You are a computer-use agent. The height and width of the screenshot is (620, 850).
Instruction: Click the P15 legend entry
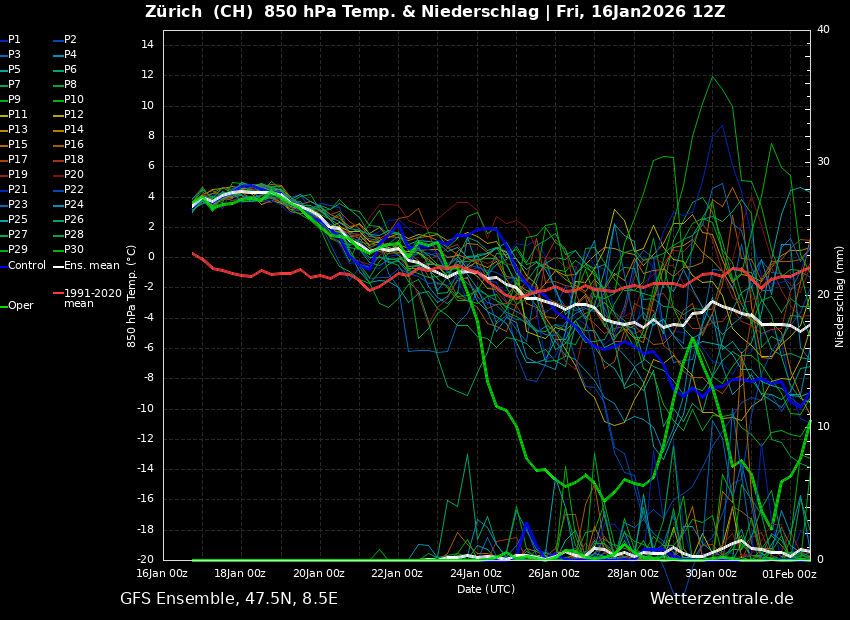pyautogui.click(x=18, y=145)
